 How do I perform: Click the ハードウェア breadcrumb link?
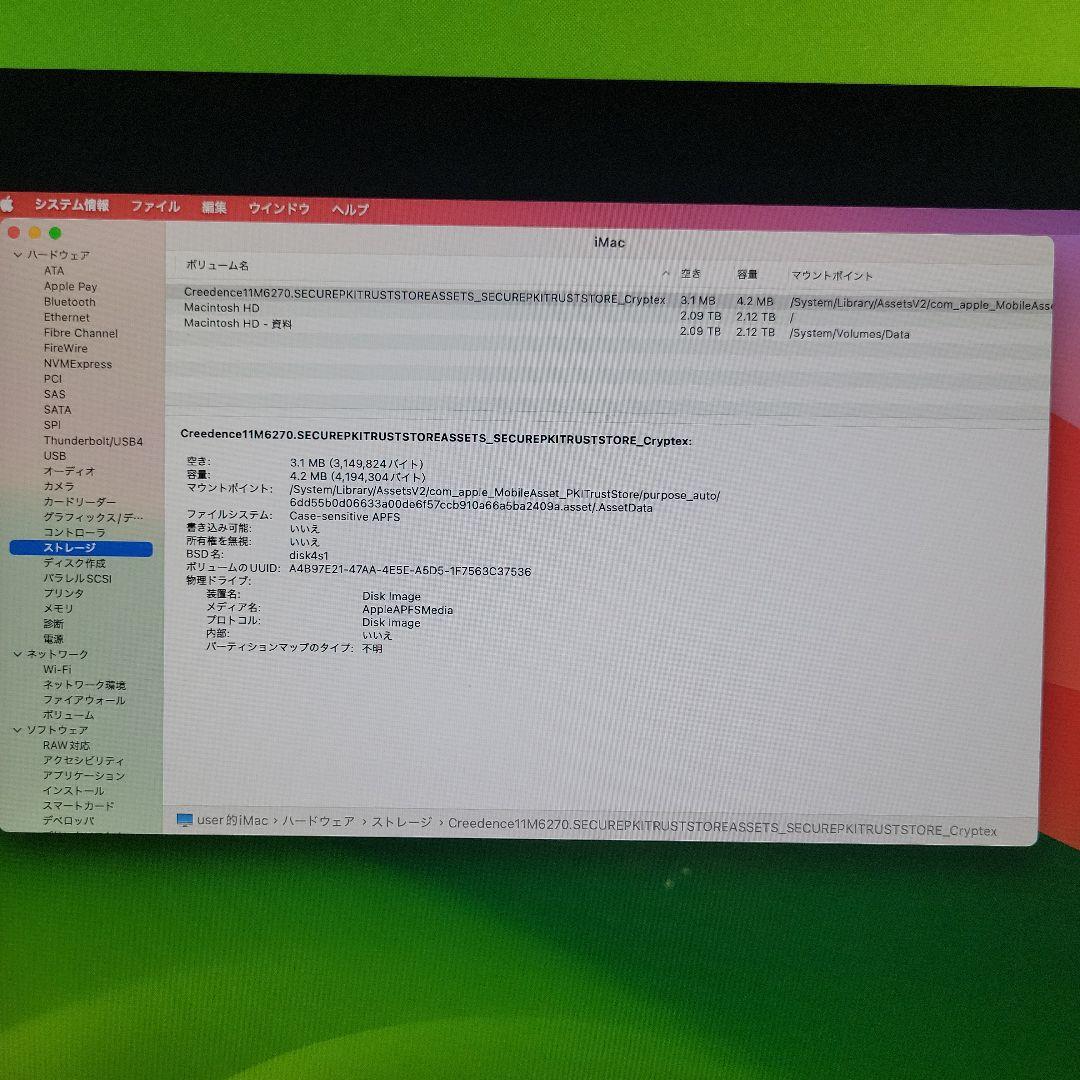(323, 819)
